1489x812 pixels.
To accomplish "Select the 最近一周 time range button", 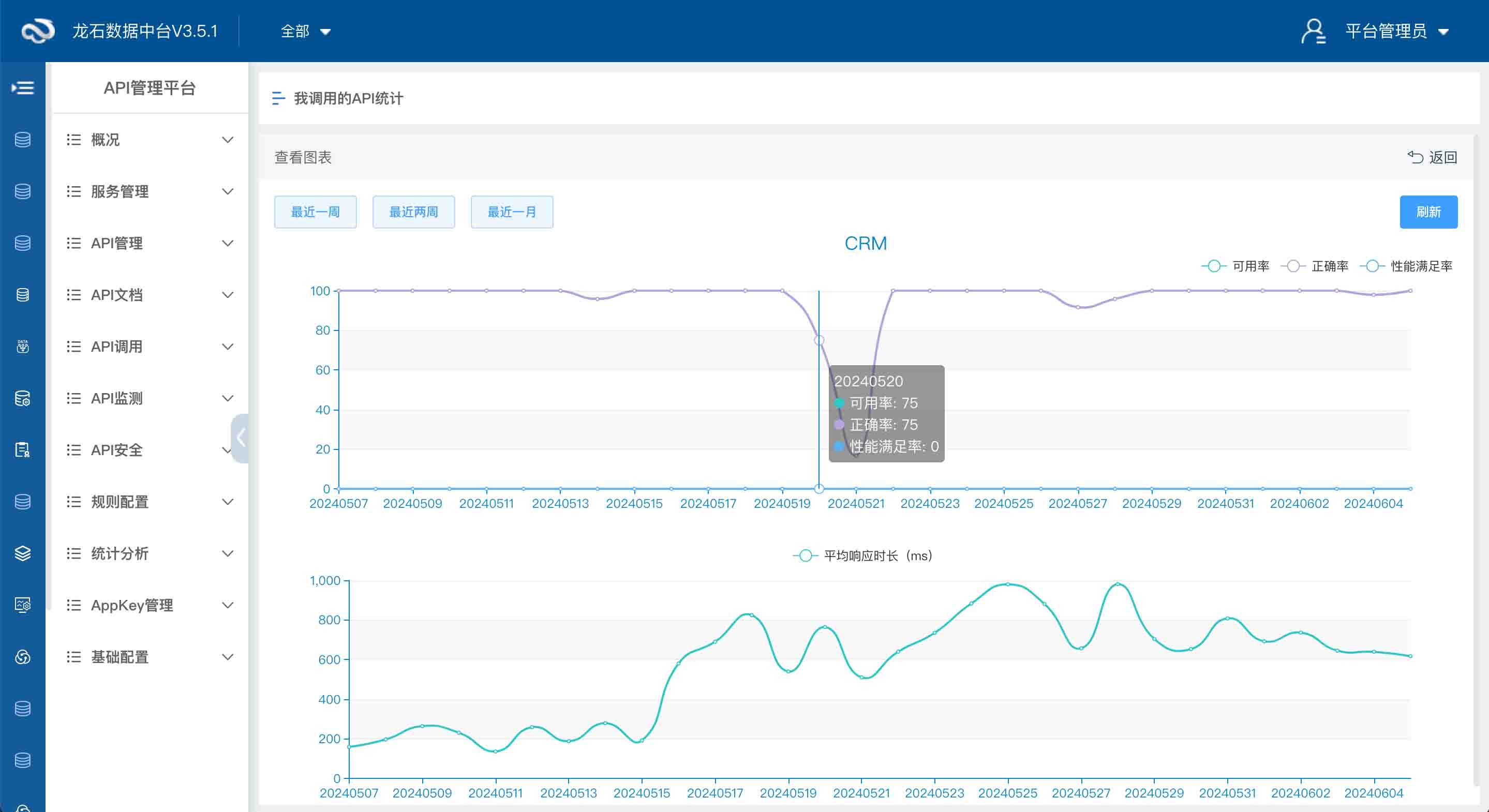I will (315, 212).
